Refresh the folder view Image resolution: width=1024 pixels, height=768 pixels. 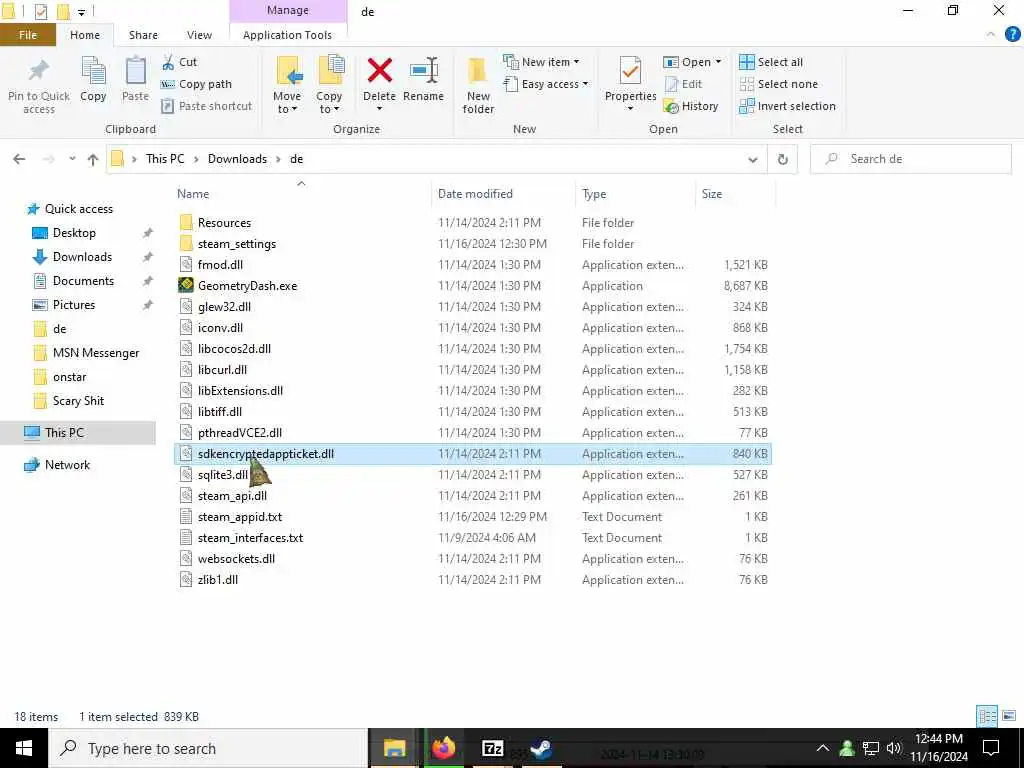tap(782, 159)
